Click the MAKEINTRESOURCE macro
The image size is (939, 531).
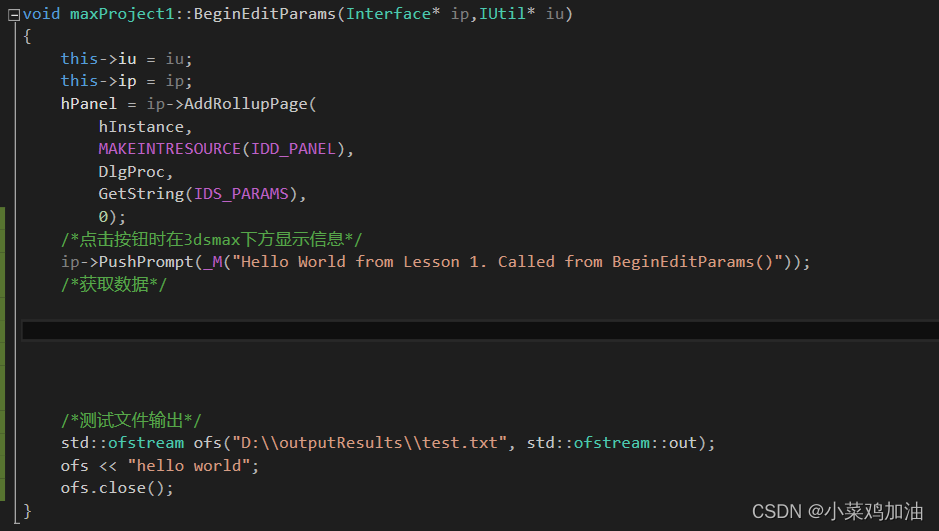point(169,148)
